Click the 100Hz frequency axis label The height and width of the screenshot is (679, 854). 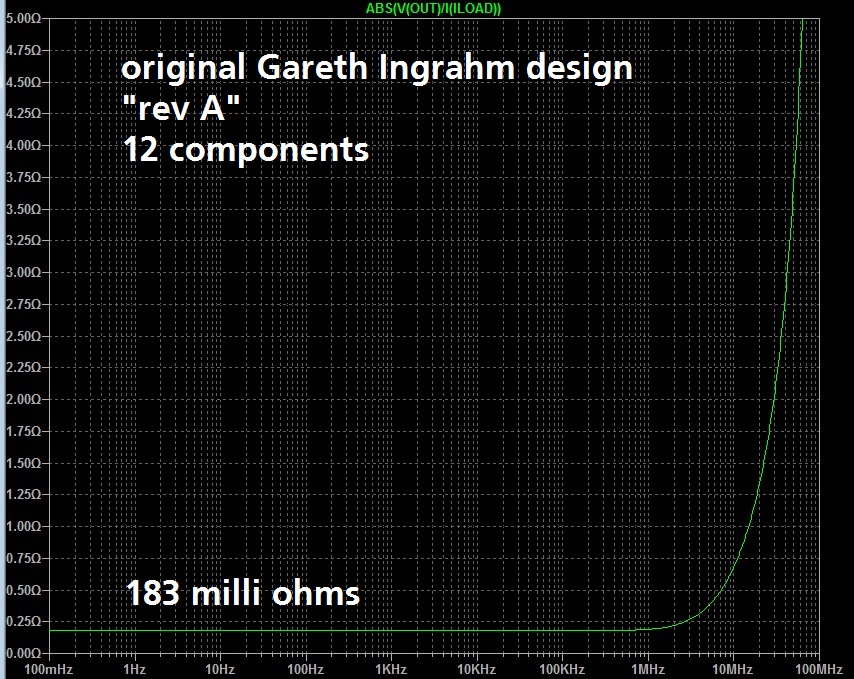[306, 669]
